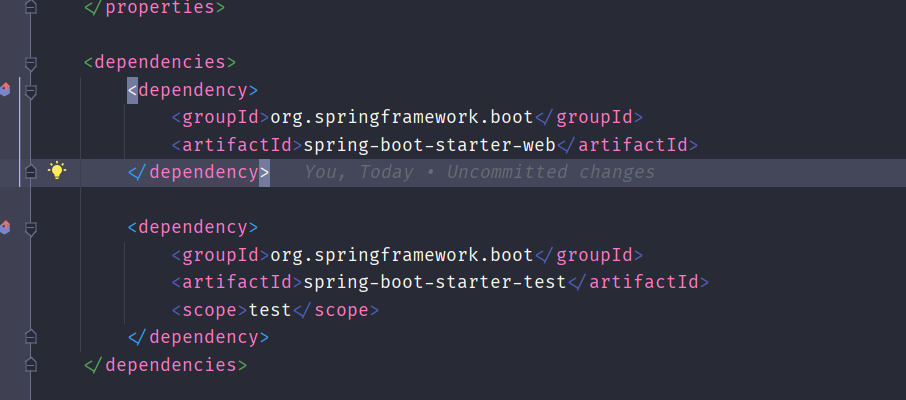
Task: Click fold end marker beside last closing dependency tag
Action: (31, 336)
